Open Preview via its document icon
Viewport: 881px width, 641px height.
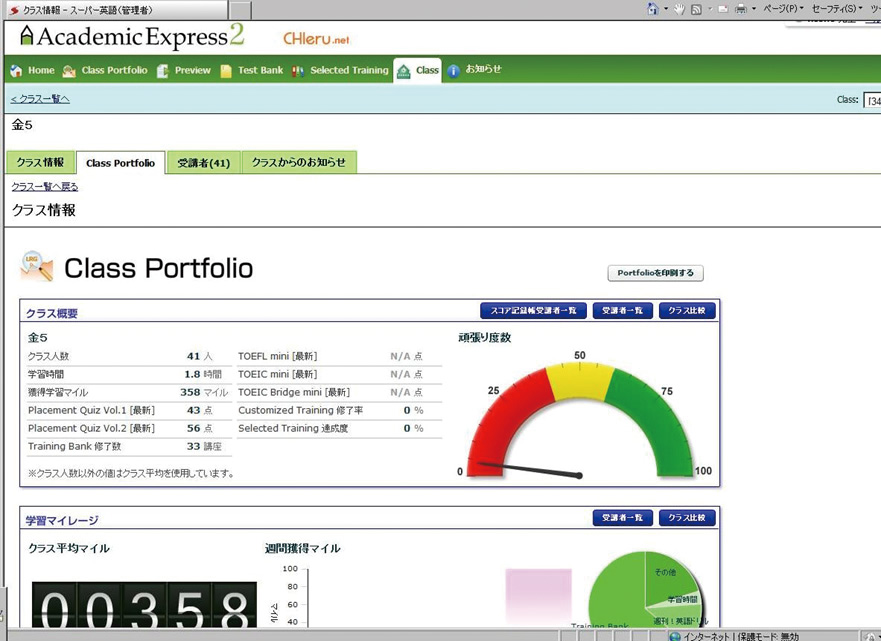coord(163,71)
